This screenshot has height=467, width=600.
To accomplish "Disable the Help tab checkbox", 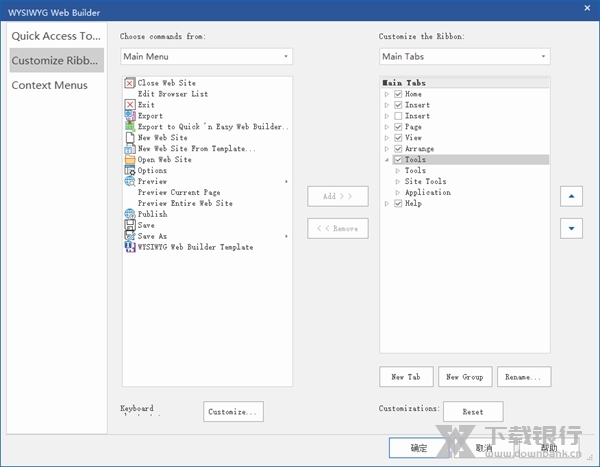I will pyautogui.click(x=399, y=204).
